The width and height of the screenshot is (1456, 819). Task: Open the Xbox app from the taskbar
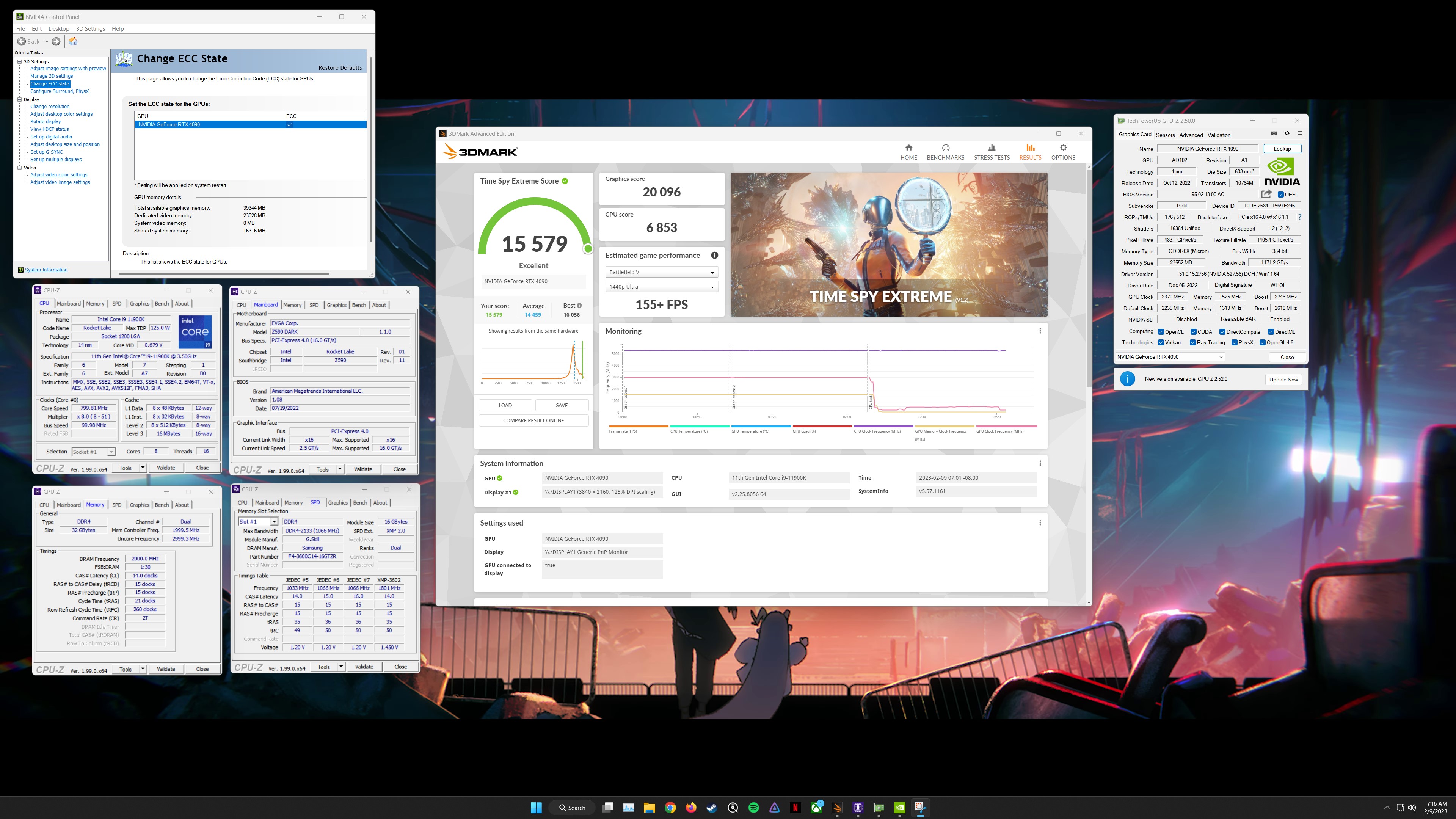(816, 808)
